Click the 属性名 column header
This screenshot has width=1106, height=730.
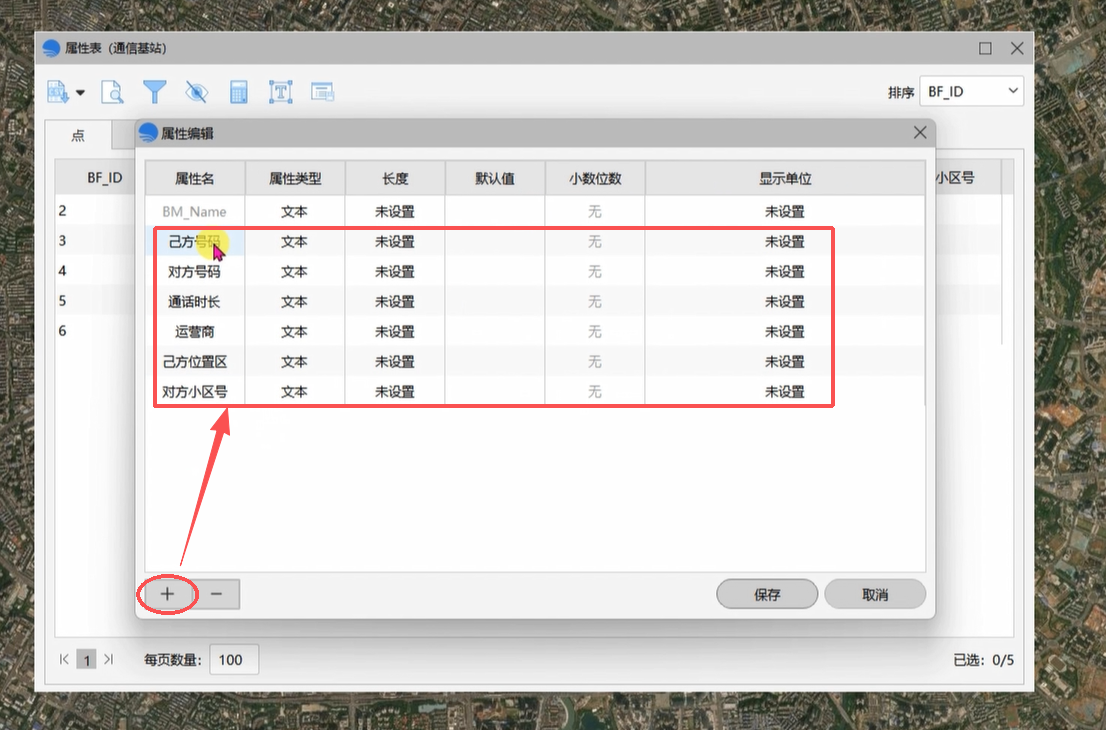(195, 178)
